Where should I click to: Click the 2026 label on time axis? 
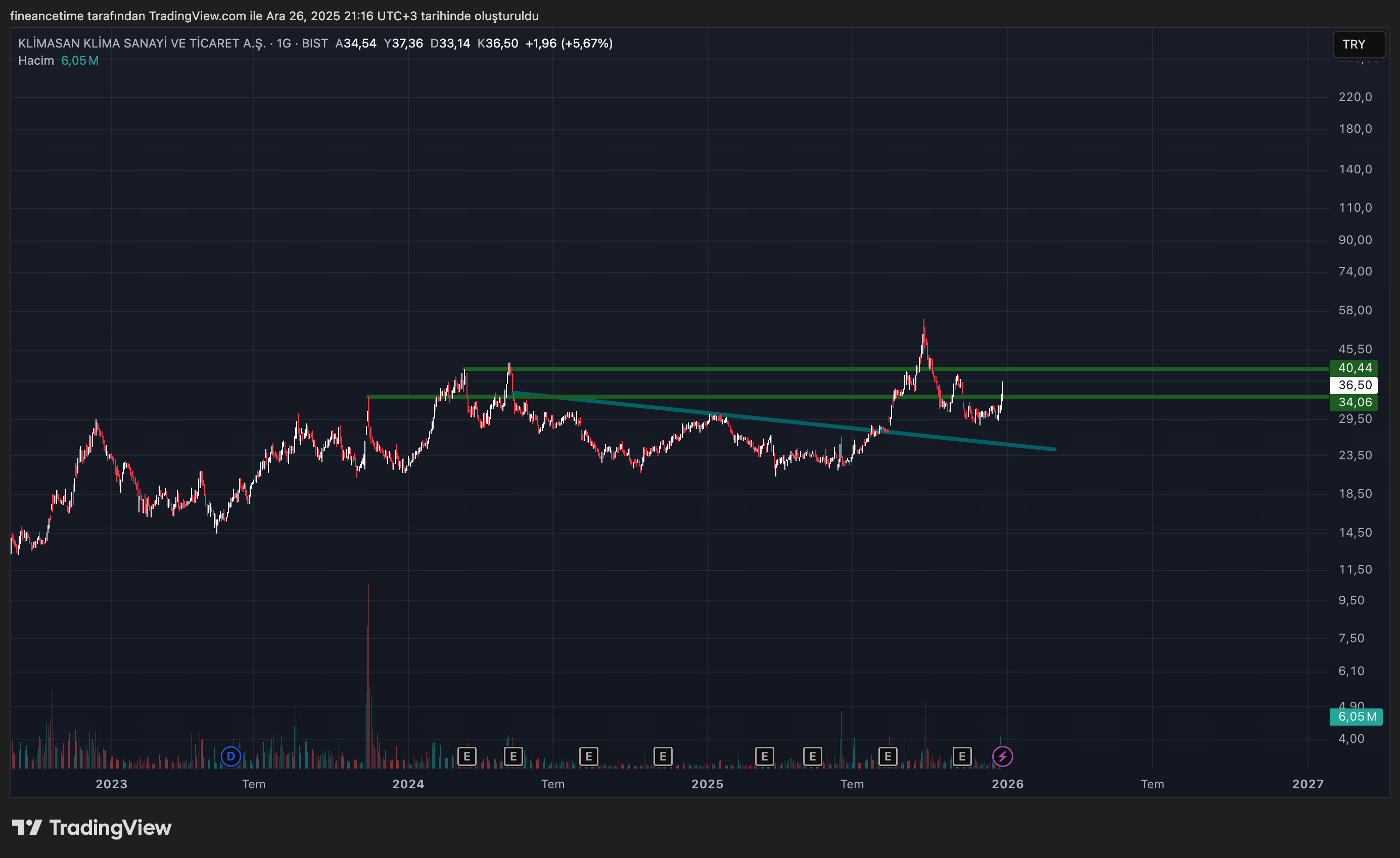(1007, 784)
